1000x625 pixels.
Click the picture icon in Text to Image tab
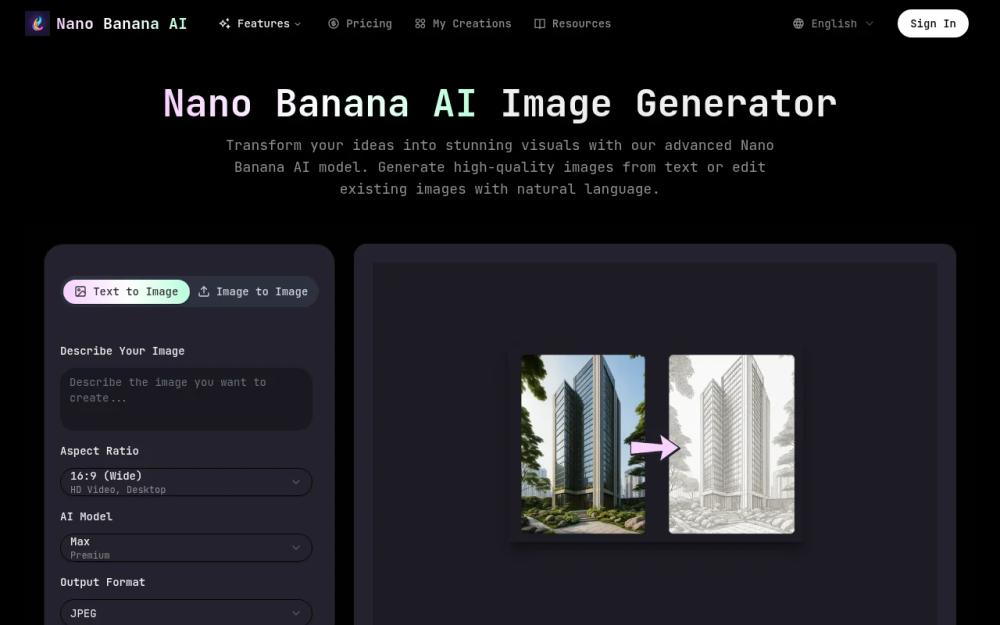pyautogui.click(x=80, y=291)
